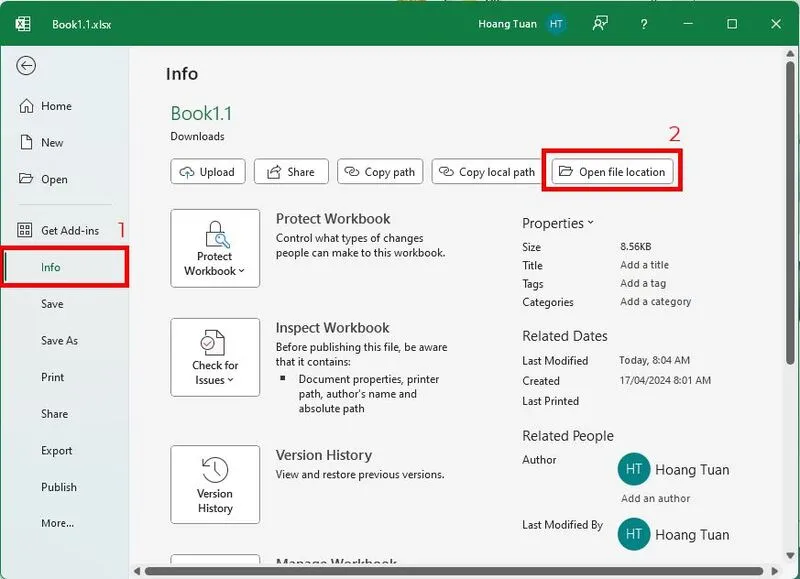Click the Copy local path button

click(x=486, y=172)
